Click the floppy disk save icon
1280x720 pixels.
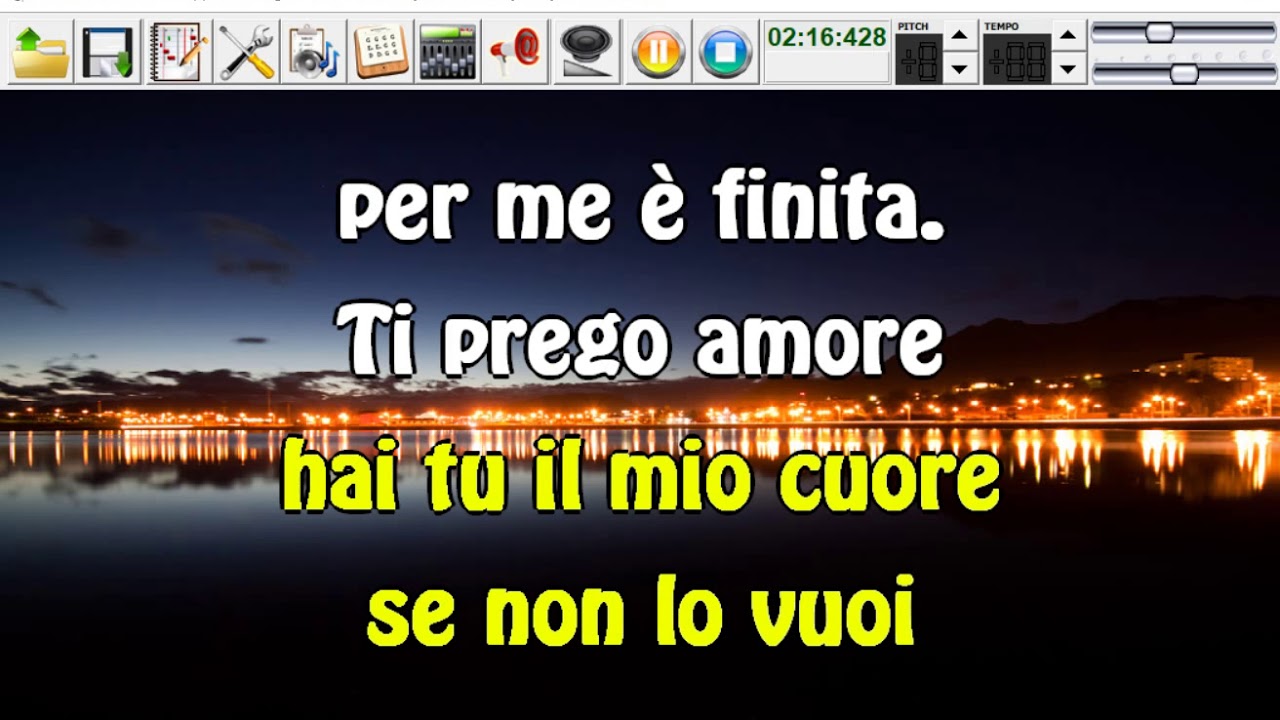pyautogui.click(x=109, y=52)
